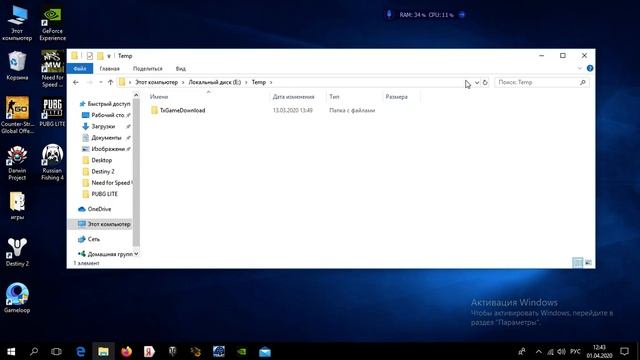Image resolution: width=640 pixels, height=360 pixels.
Task: Open Загрузки in navigation pane
Action: [103, 127]
